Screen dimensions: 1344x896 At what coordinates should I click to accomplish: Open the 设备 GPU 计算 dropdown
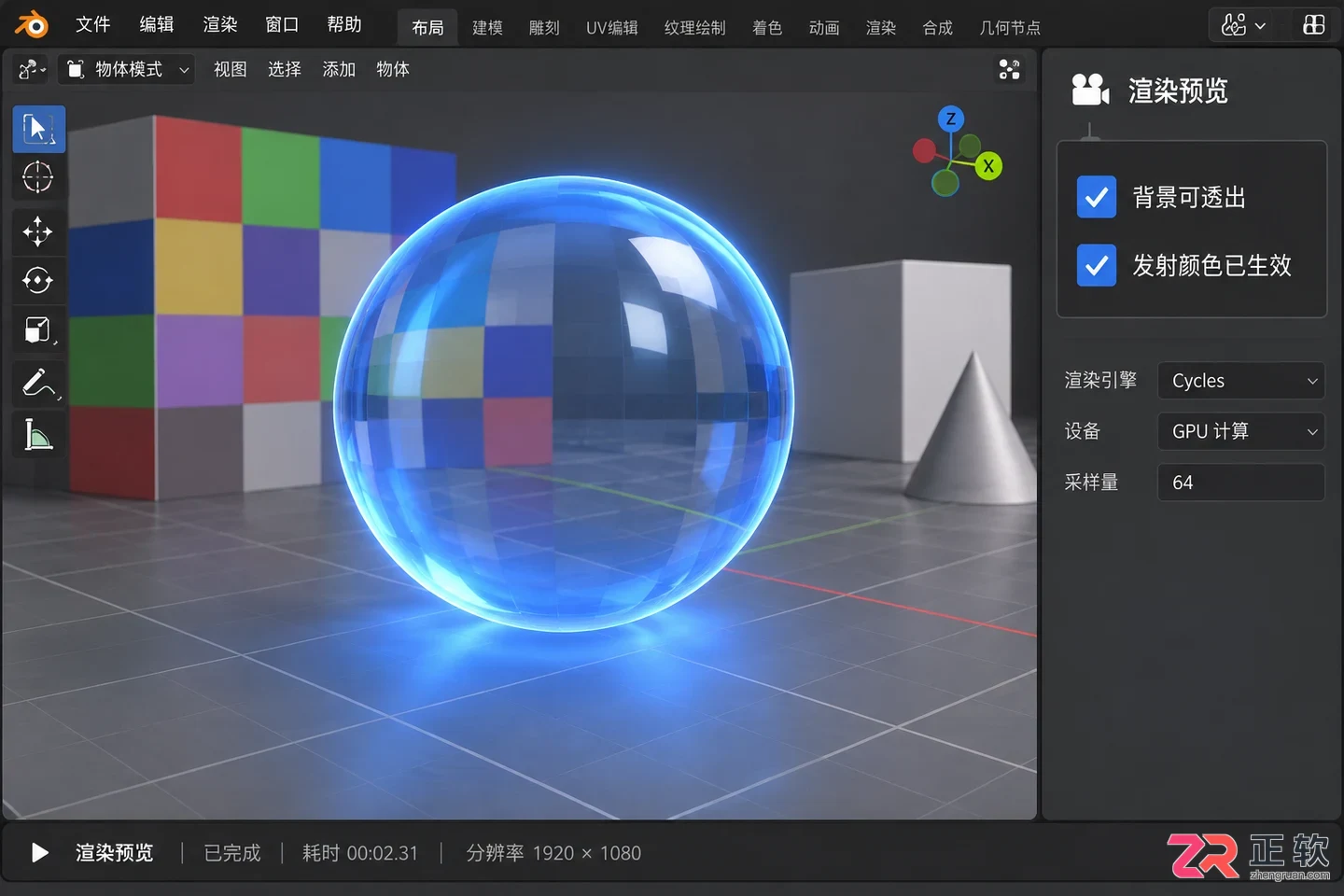[1241, 431]
